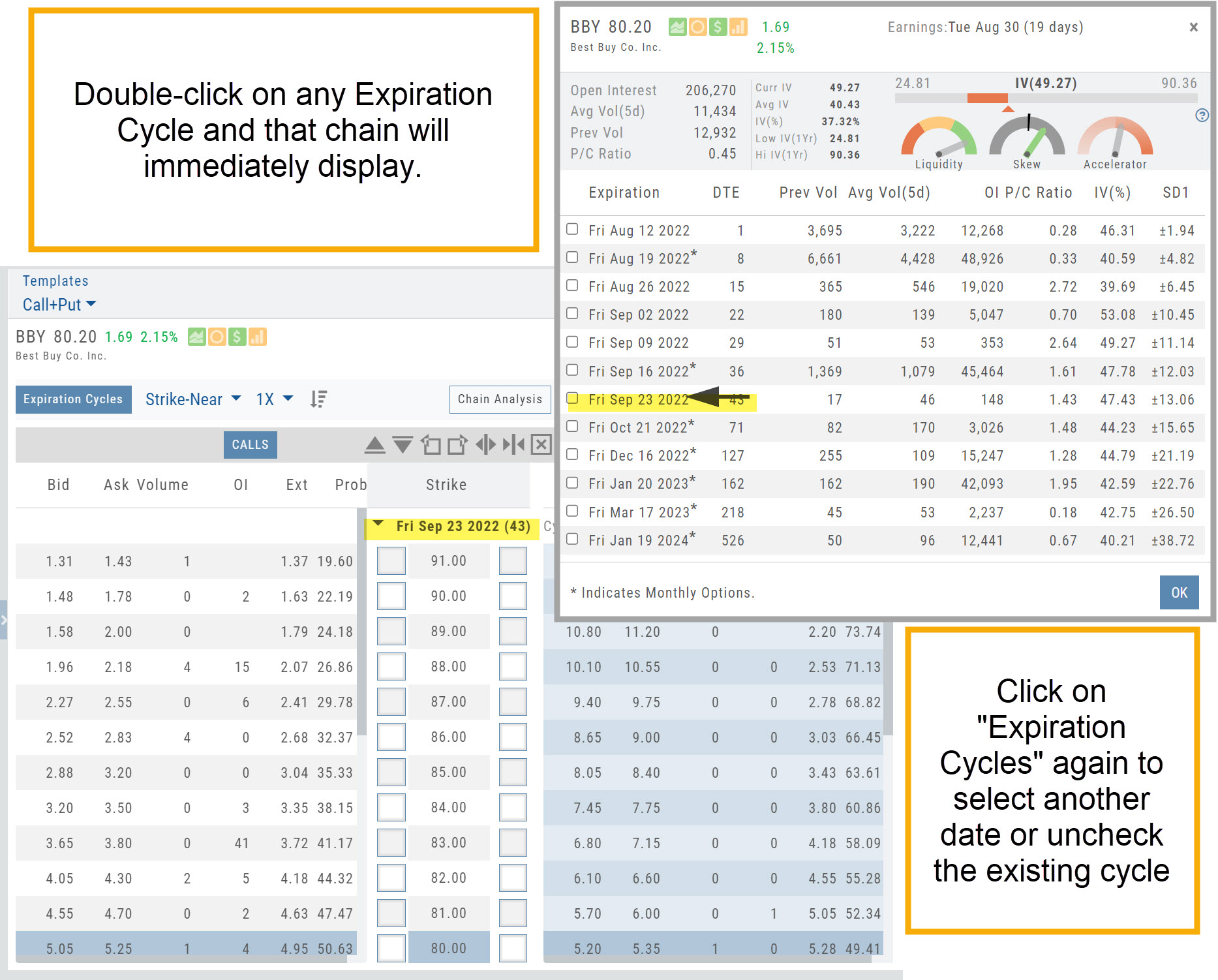Tick the Fri Oct 21 2022 checkbox
The width and height of the screenshot is (1218, 980).
[572, 427]
